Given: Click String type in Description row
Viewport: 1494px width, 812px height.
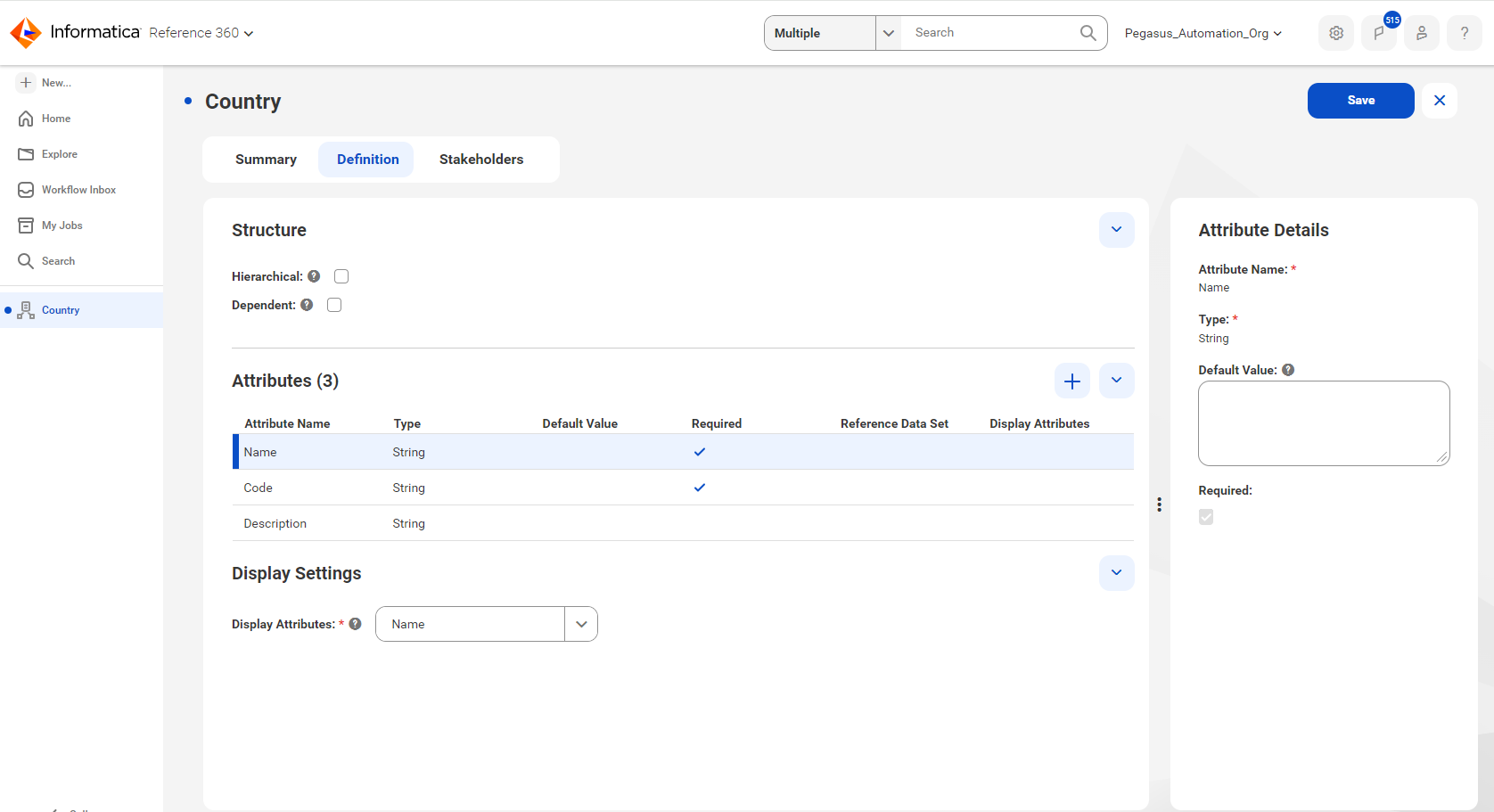Looking at the screenshot, I should [x=409, y=523].
